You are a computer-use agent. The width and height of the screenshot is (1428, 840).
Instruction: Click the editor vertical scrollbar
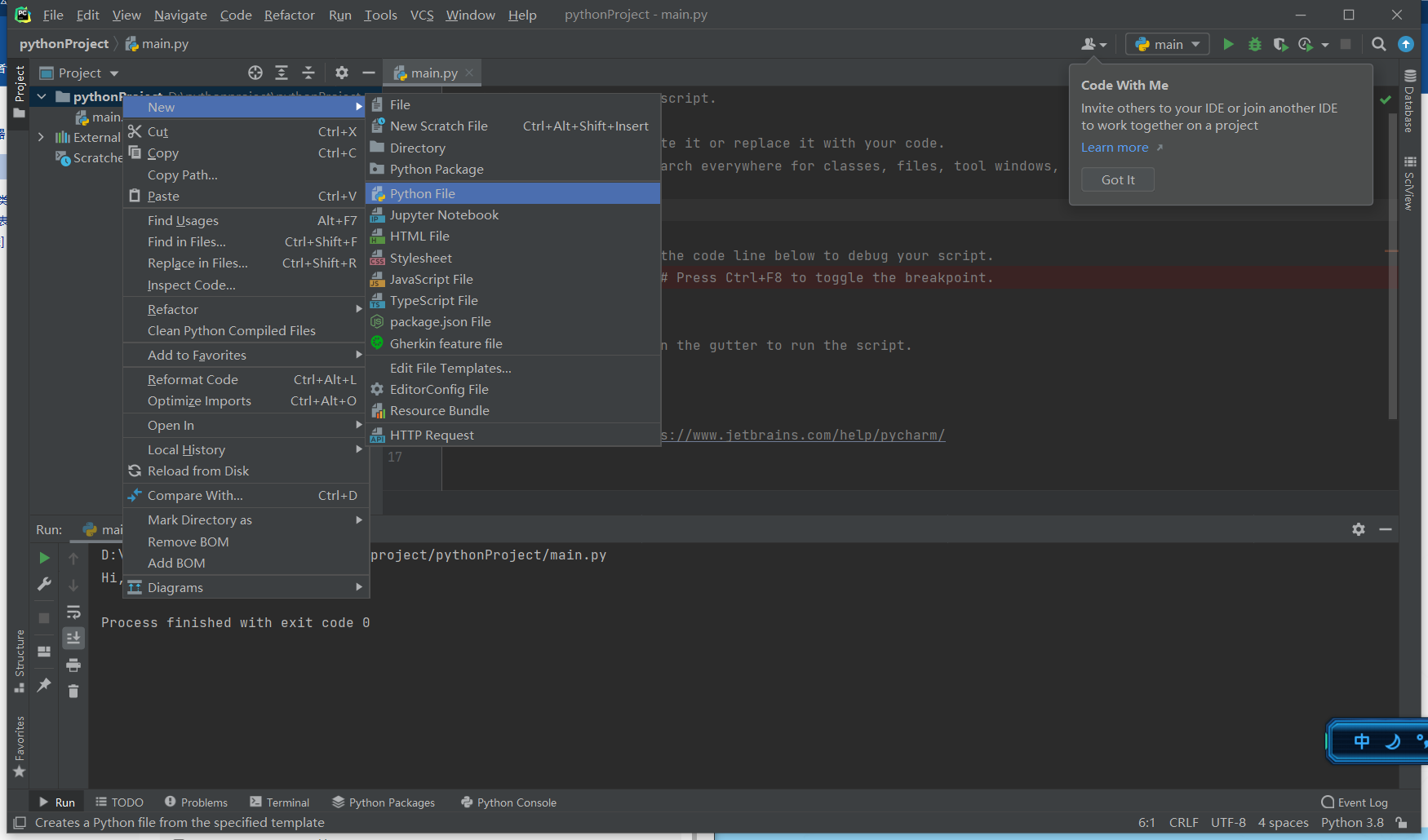(x=1392, y=266)
